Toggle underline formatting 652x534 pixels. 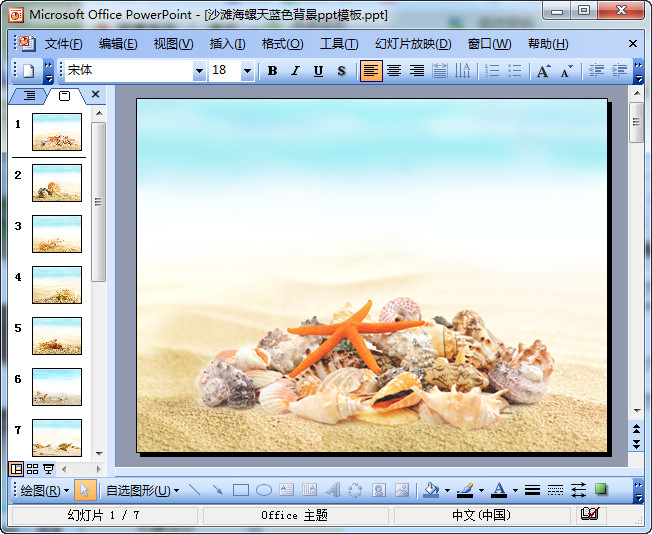[318, 71]
